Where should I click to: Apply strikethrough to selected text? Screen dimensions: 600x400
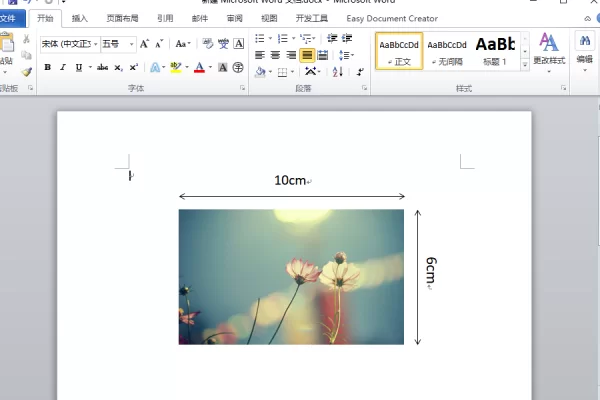click(x=102, y=68)
